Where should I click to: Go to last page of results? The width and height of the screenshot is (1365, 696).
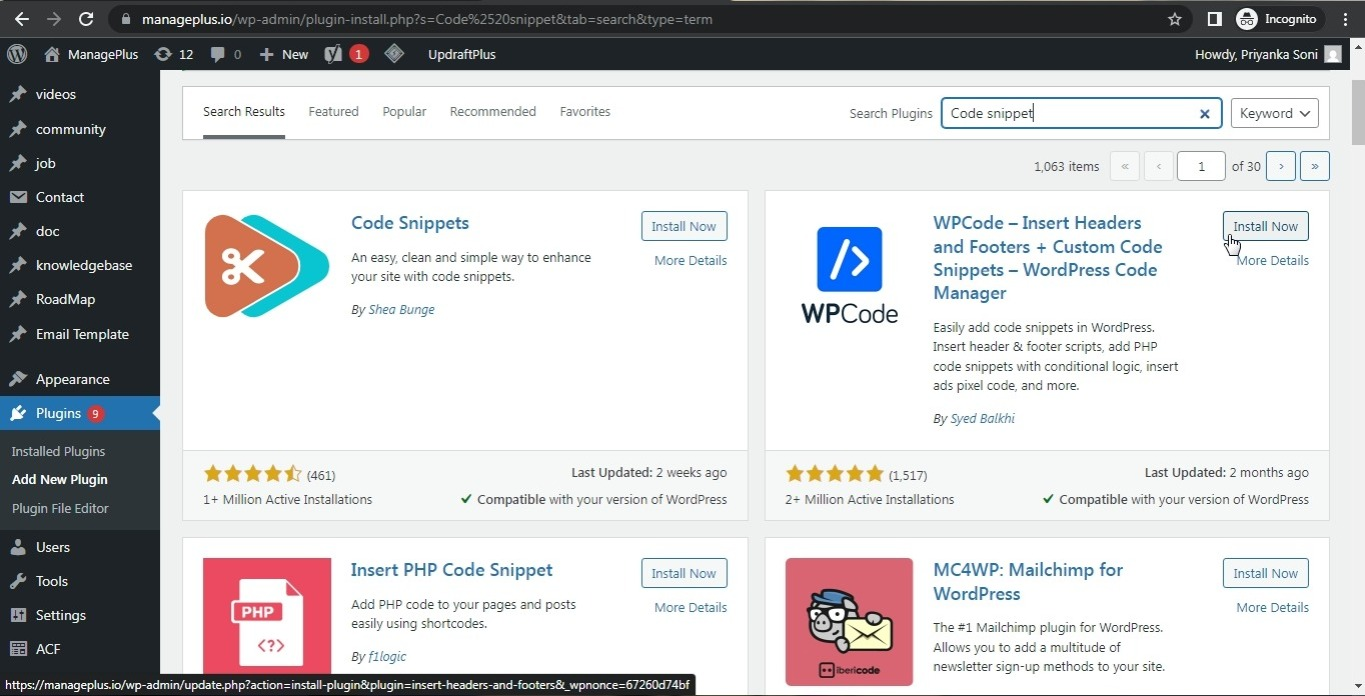1314,166
